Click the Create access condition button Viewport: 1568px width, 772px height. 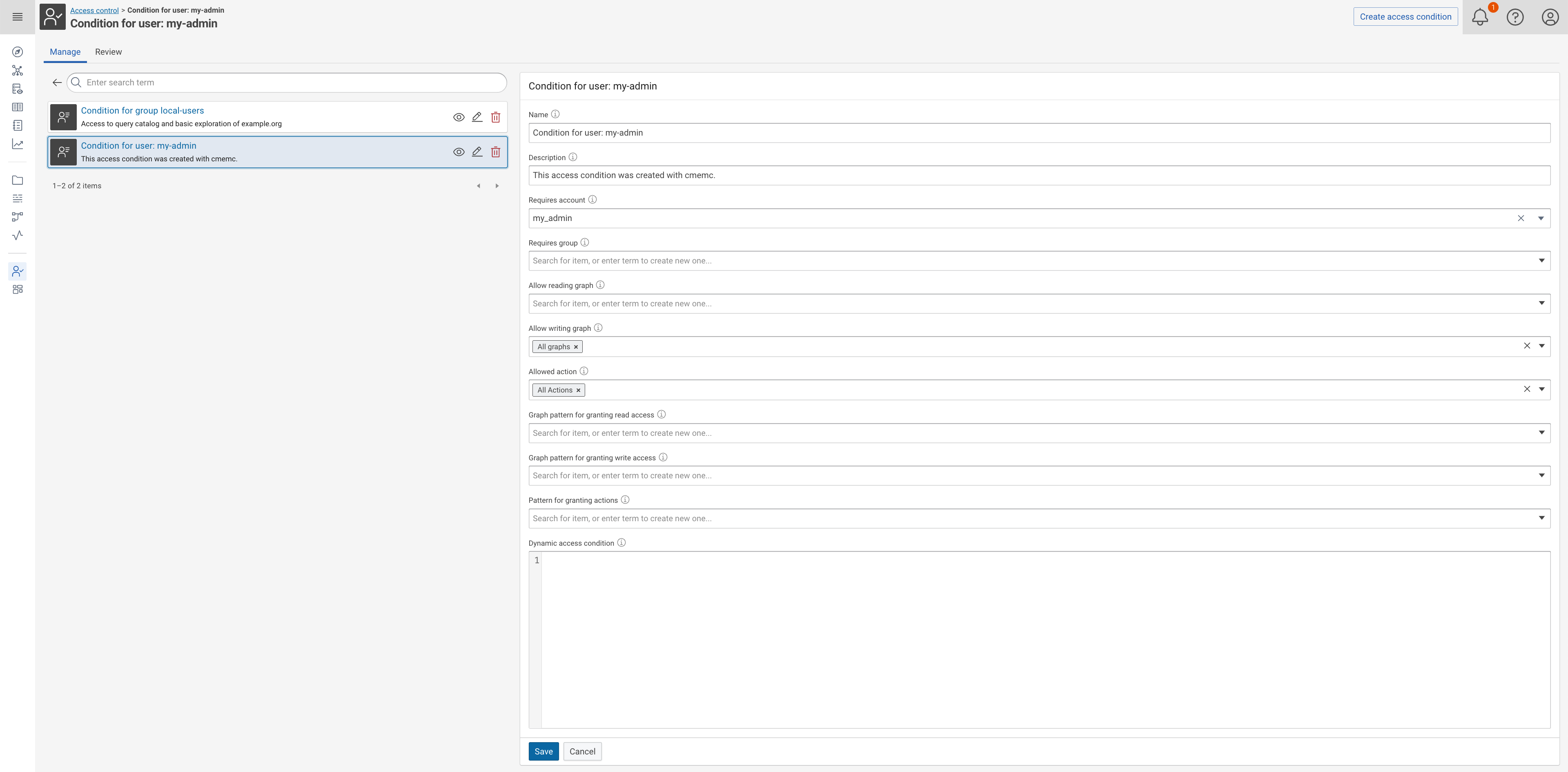1405,16
